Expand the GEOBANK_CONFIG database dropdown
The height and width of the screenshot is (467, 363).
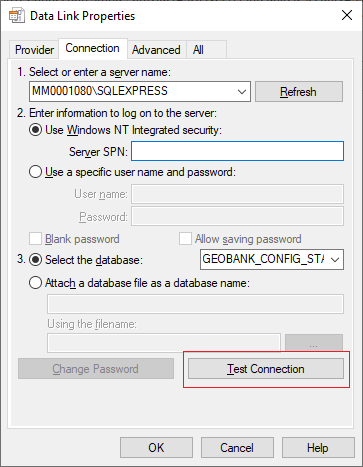(335, 260)
